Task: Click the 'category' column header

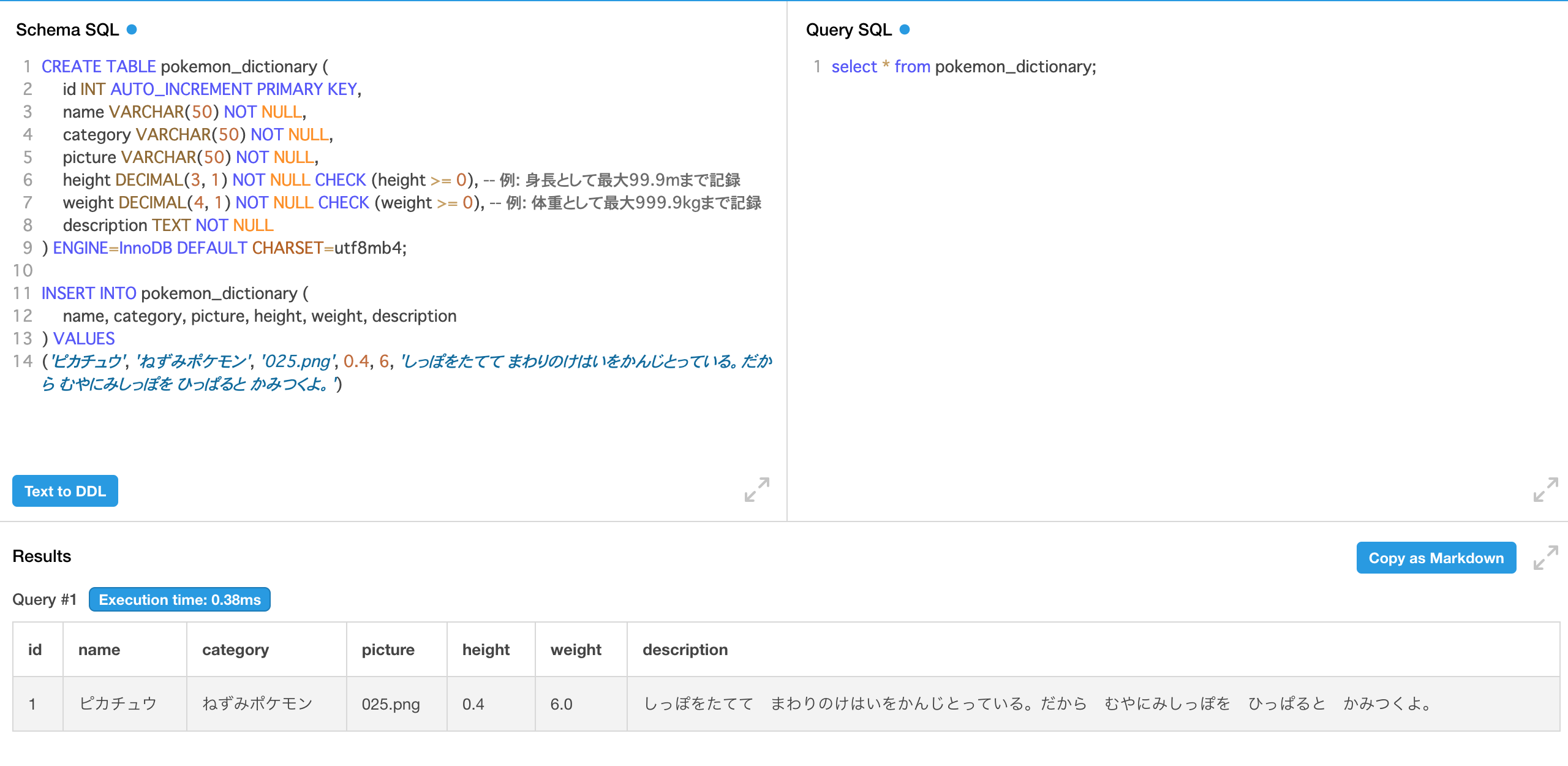Action: (266, 650)
